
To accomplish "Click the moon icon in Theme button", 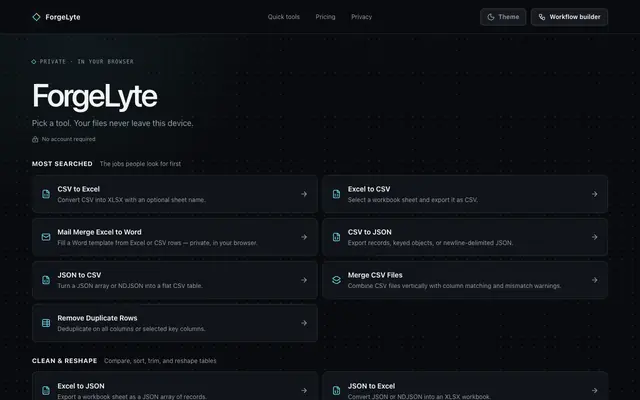I will pyautogui.click(x=491, y=17).
